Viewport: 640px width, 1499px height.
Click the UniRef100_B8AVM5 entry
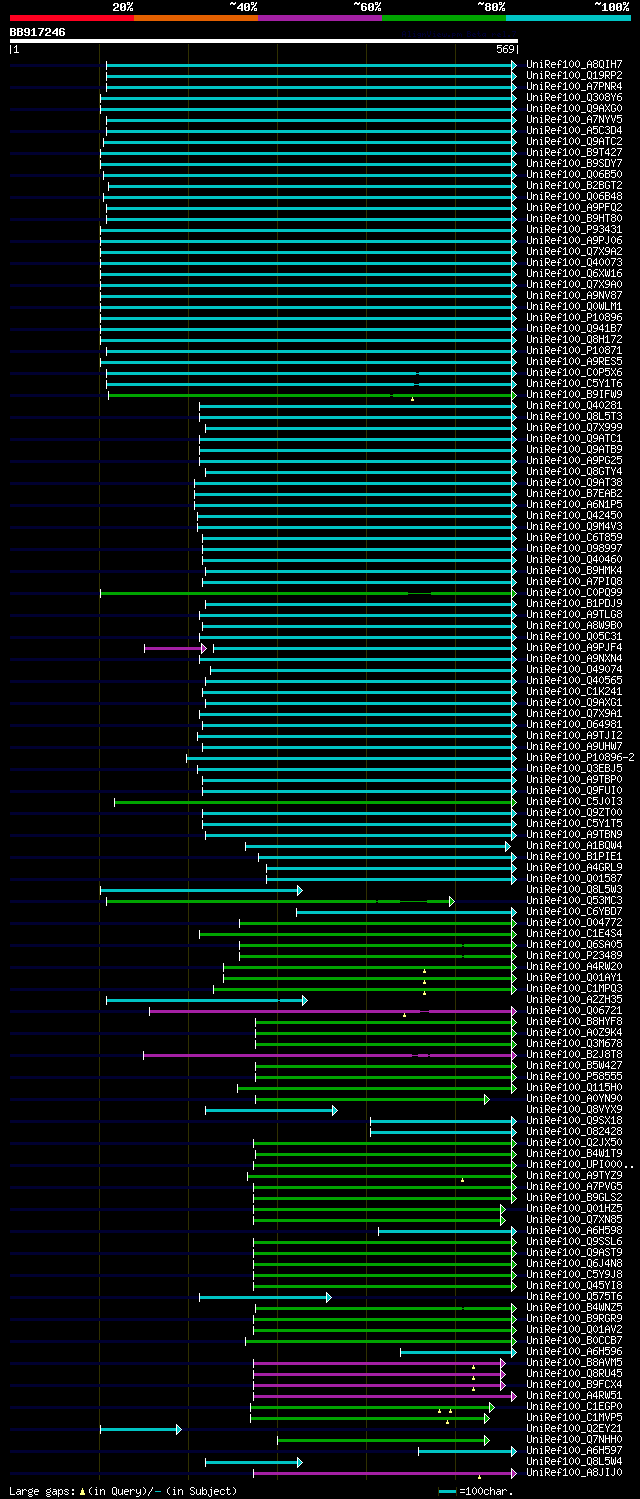click(x=574, y=1362)
